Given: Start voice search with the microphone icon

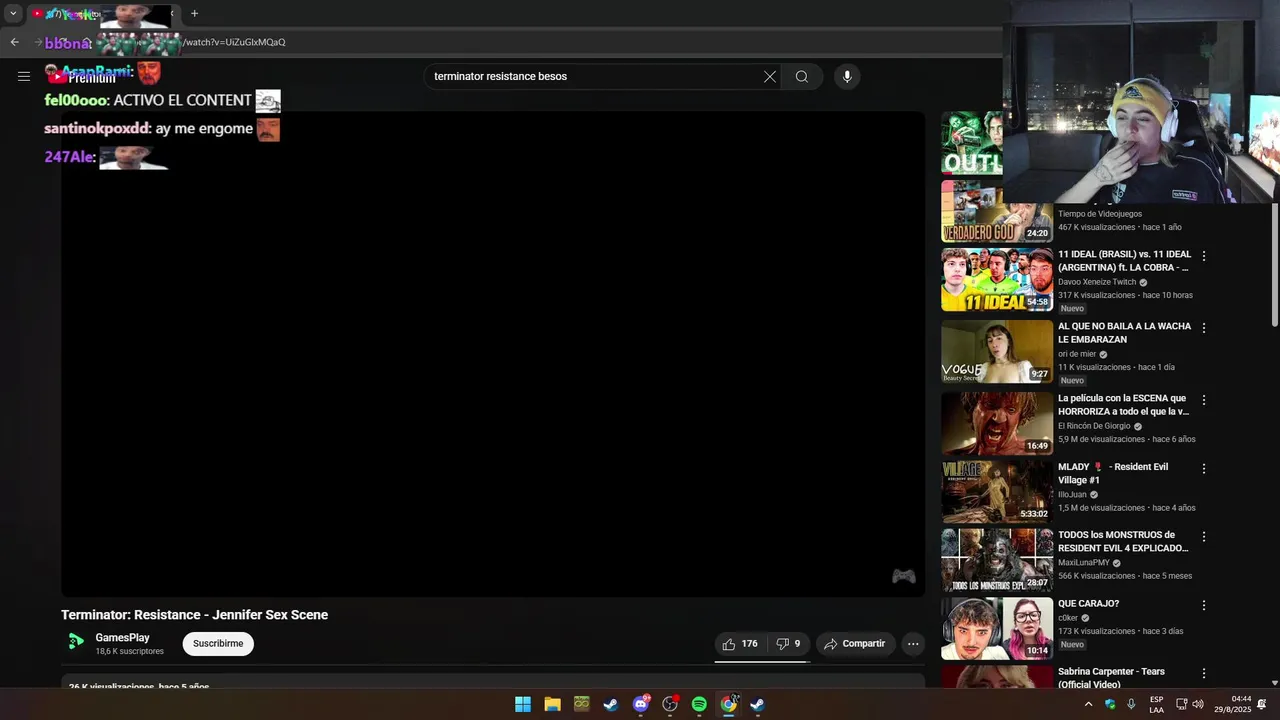Looking at the screenshot, I should click(x=847, y=77).
